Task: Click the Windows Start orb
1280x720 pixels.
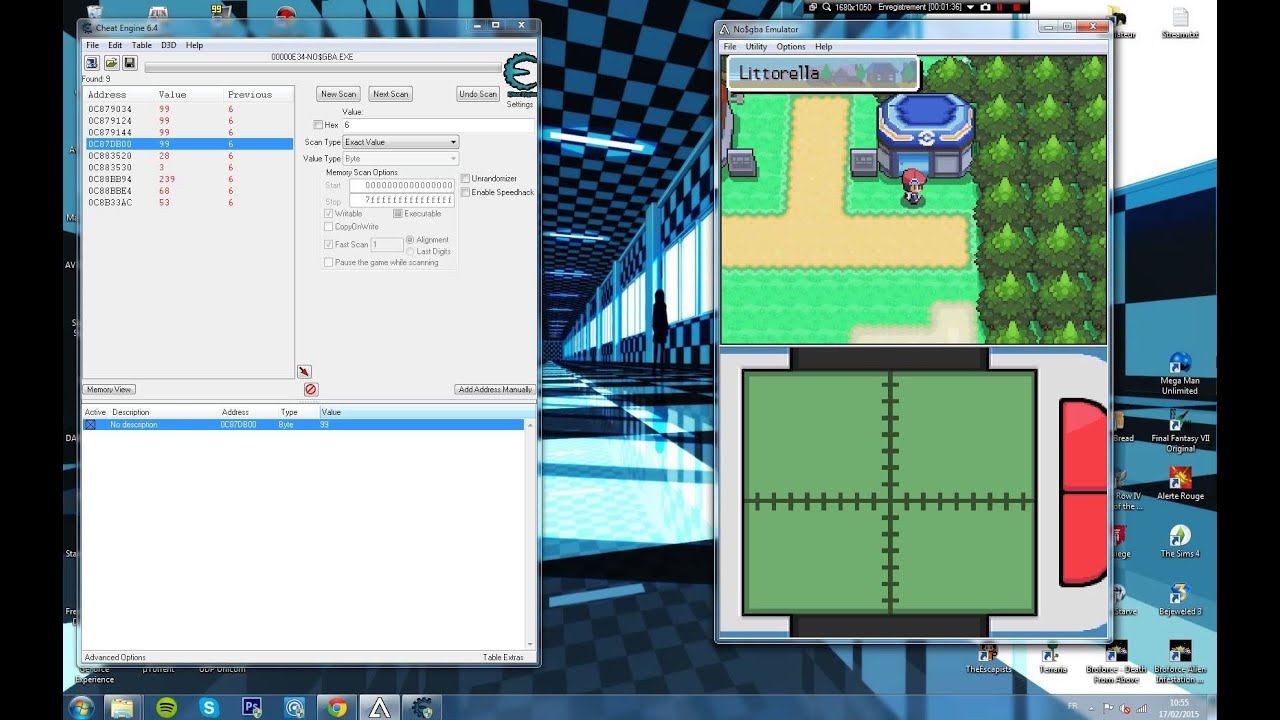Action: tap(81, 707)
